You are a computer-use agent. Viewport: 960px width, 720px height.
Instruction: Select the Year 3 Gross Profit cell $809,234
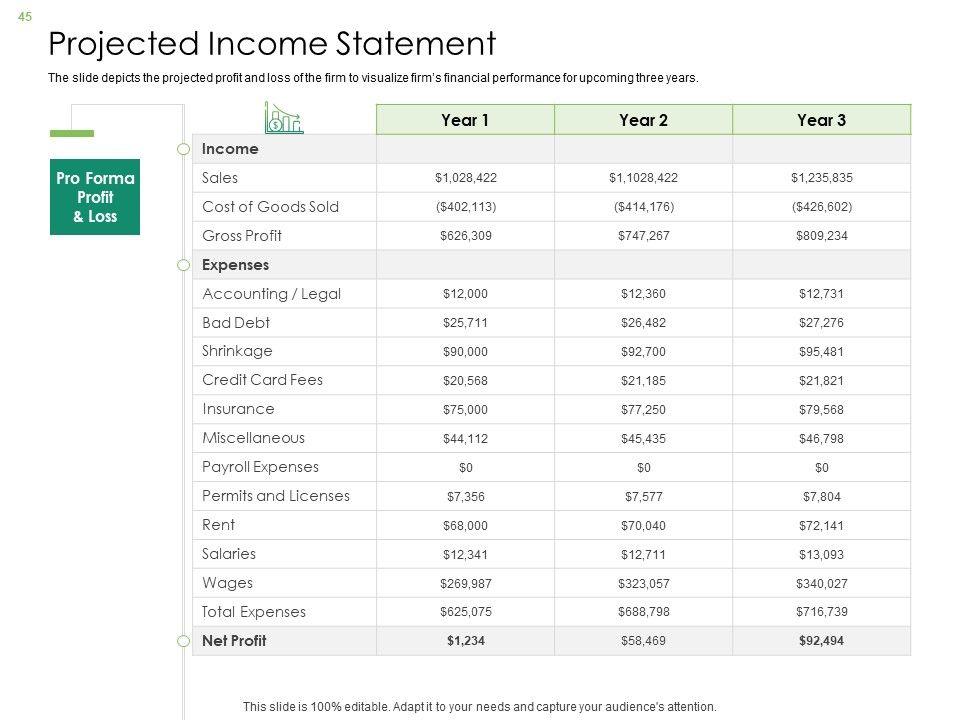[822, 236]
